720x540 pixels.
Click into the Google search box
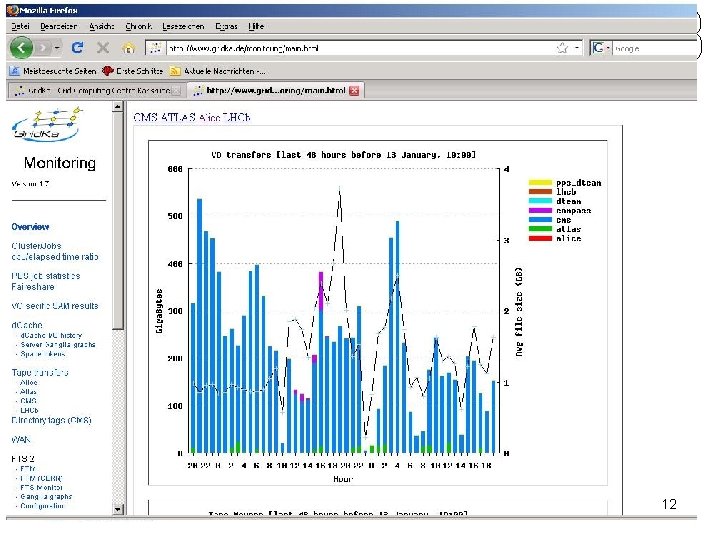click(654, 48)
